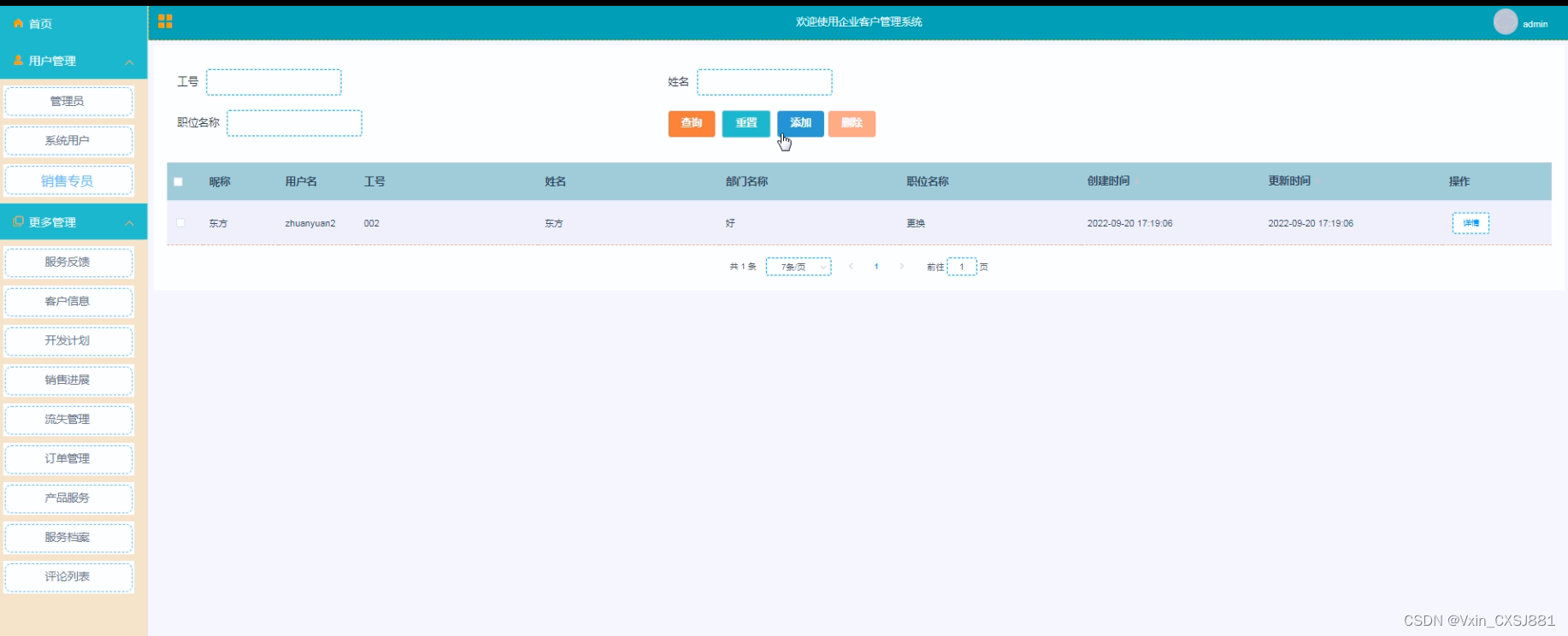Click the 删除 button

[x=852, y=123]
